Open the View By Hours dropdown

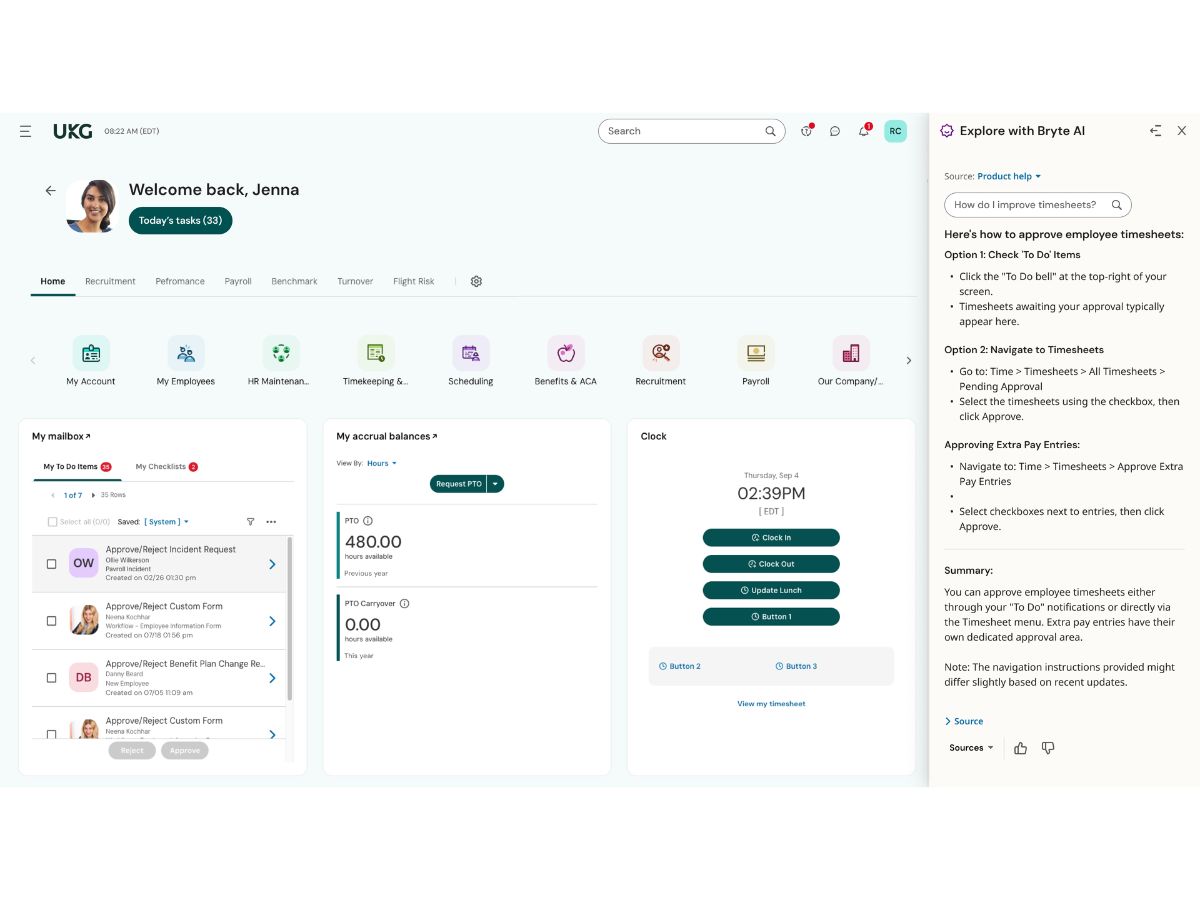[x=381, y=463]
